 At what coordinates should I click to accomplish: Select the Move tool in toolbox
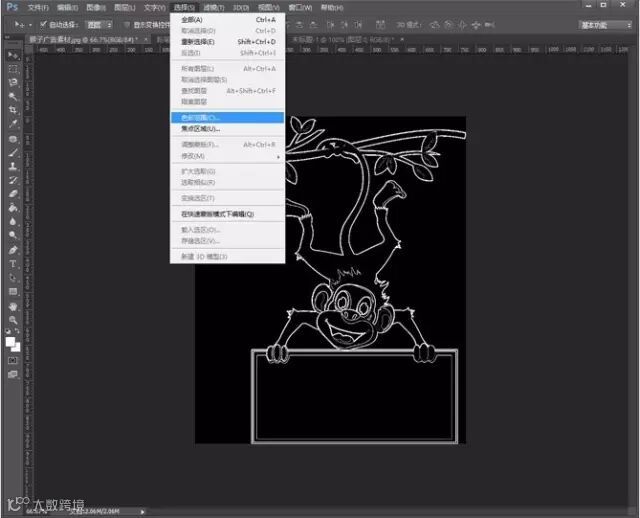point(13,55)
